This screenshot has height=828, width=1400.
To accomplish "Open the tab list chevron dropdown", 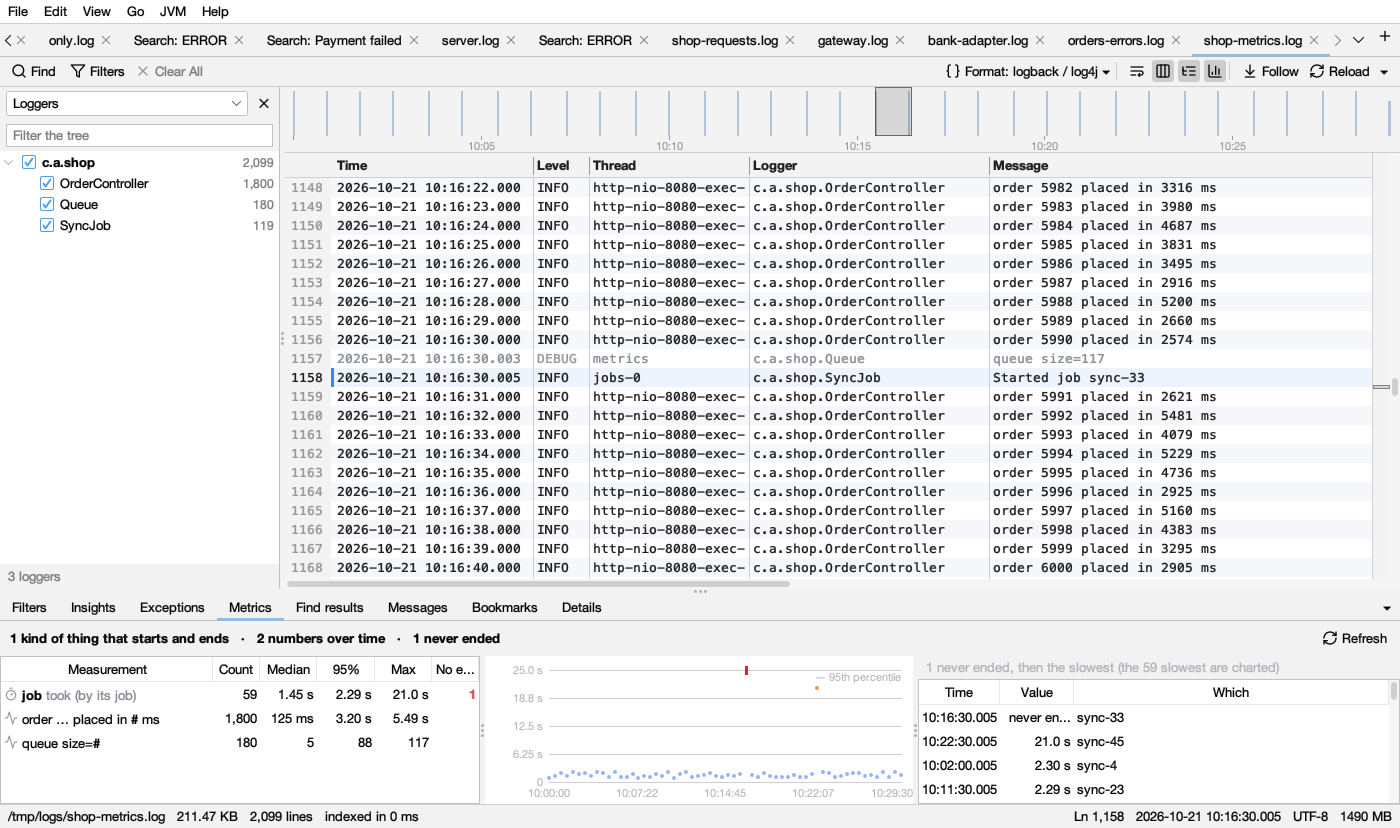I will coord(1358,40).
